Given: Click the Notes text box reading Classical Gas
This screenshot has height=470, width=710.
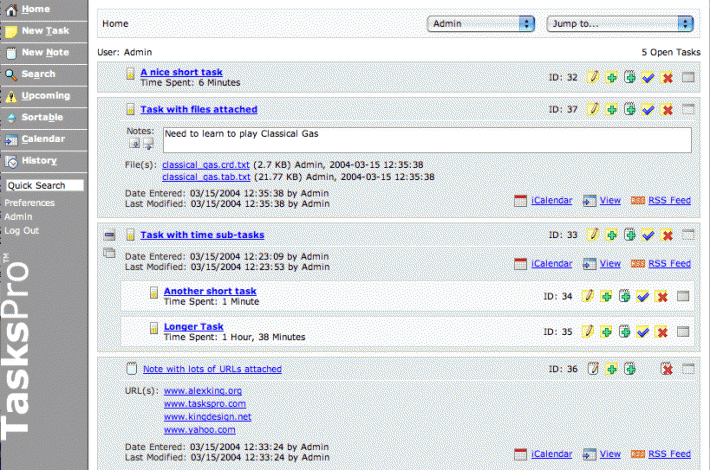Looking at the screenshot, I should 427,140.
